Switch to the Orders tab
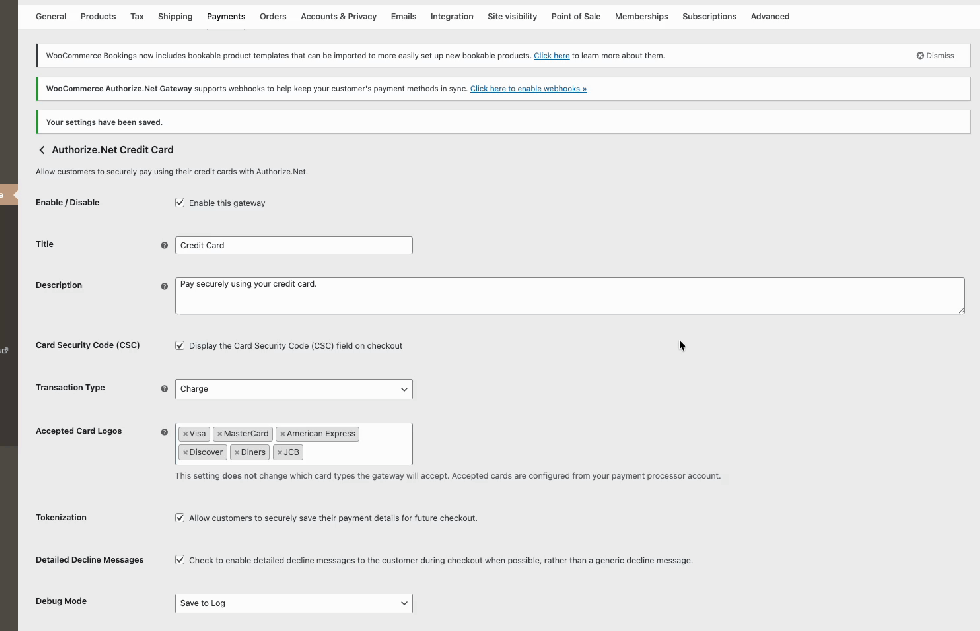This screenshot has width=980, height=631. [273, 16]
